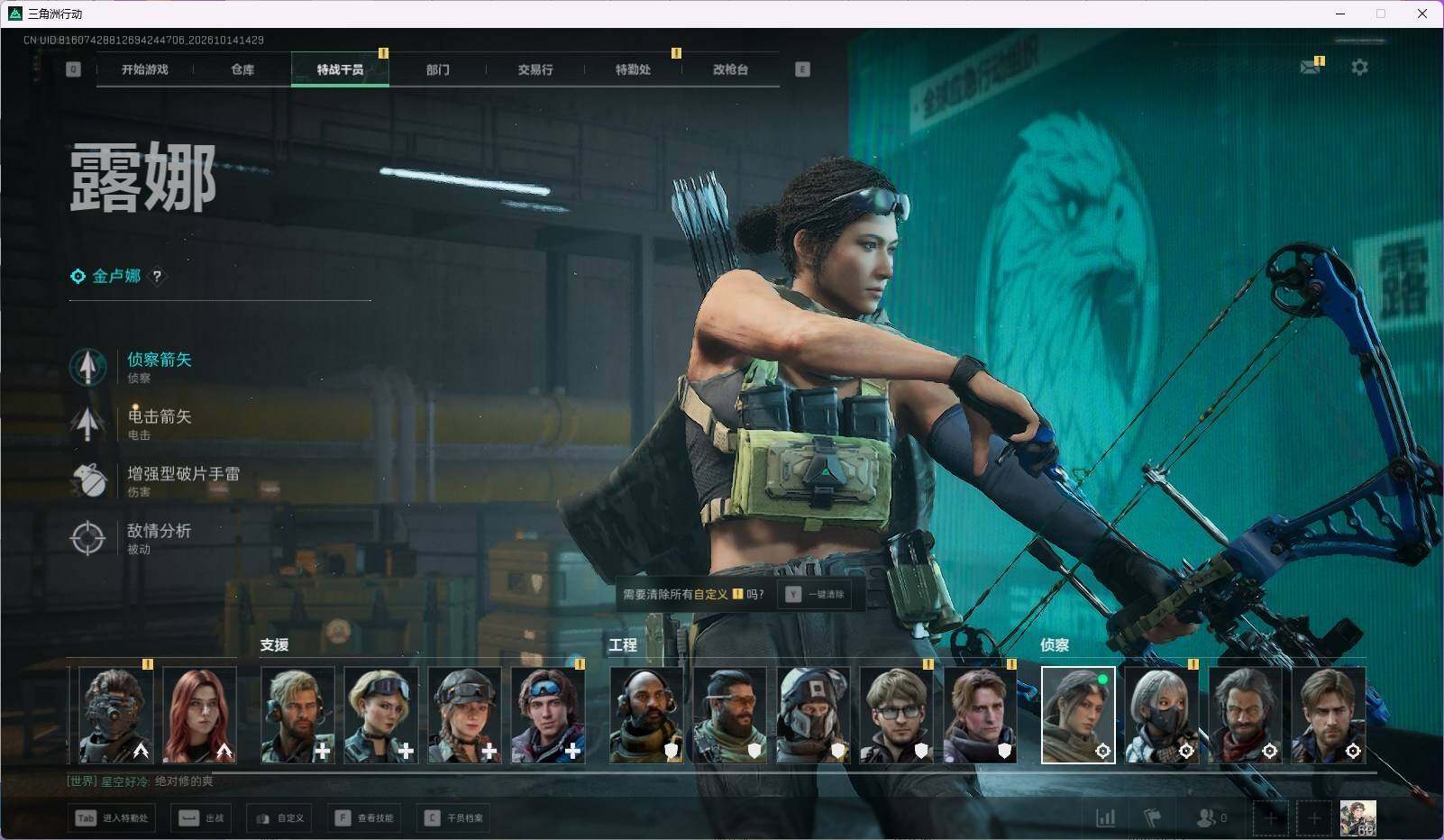Open the player avatar at bottom right
Screen dimensions: 1444x840
1357,818
